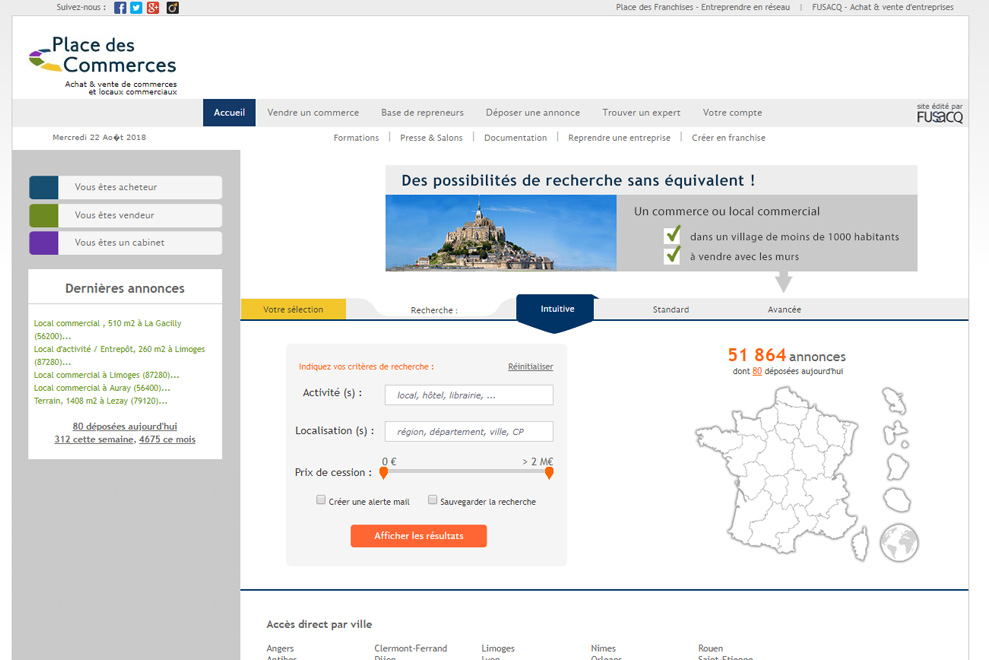The image size is (989, 660).
Task: Click 'Afficher les résultats' button
Action: point(419,536)
